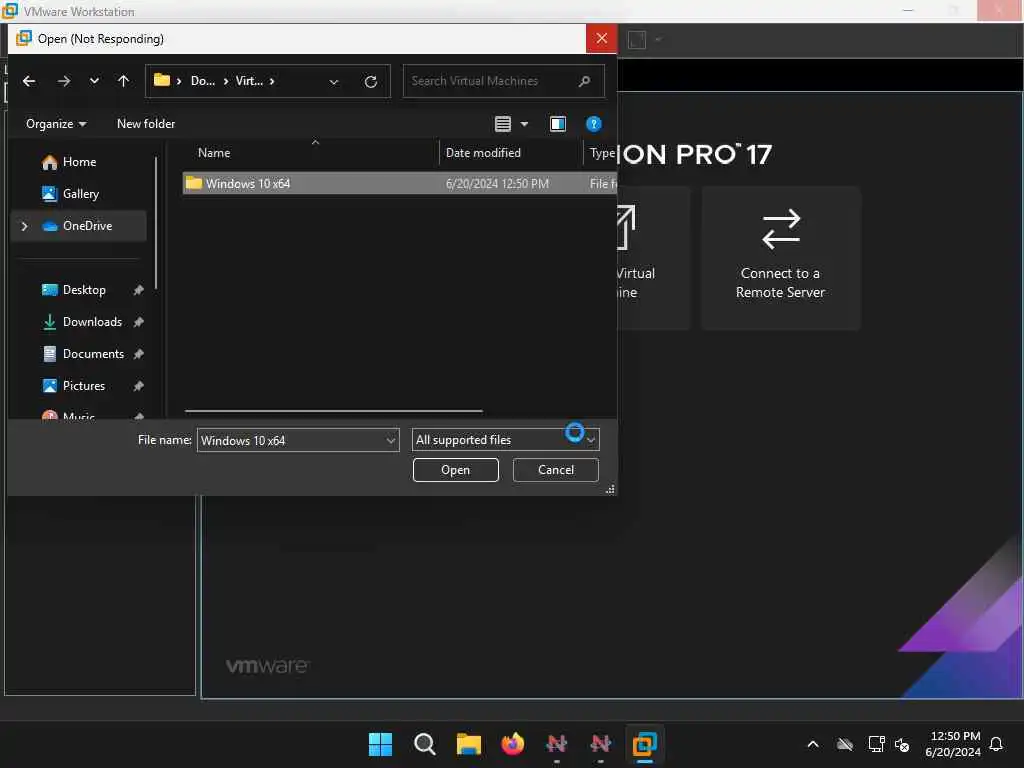Click the Search Virtual Machines field
The height and width of the screenshot is (768, 1024).
click(503, 81)
